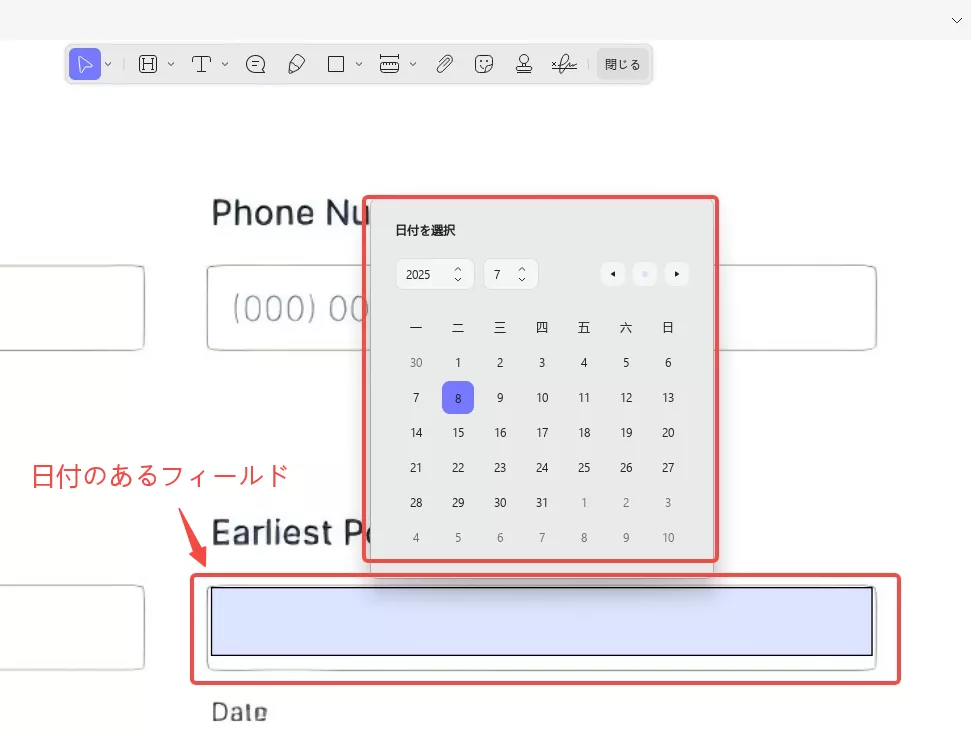Select date 12 in calendar

[626, 398]
